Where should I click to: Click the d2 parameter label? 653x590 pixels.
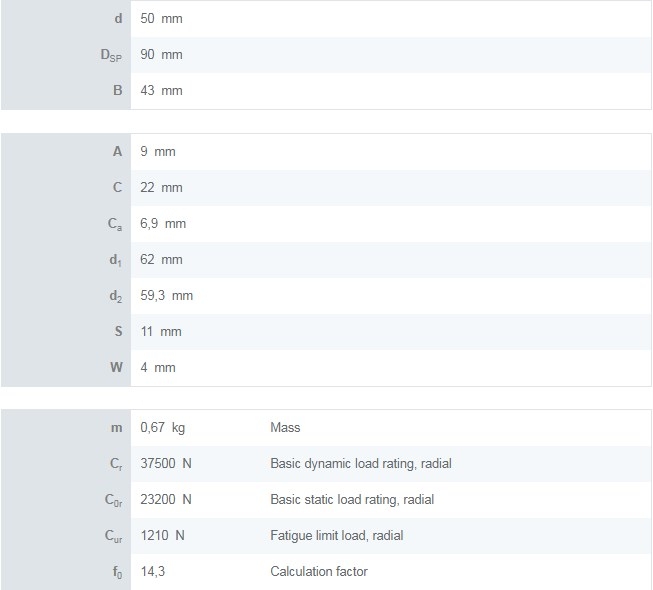coord(115,296)
